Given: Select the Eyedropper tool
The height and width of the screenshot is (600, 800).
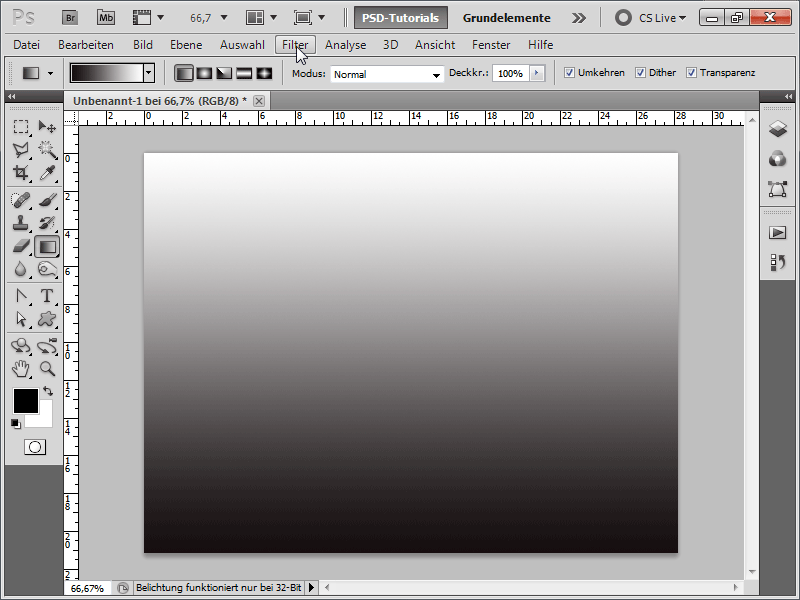Looking at the screenshot, I should (x=47, y=173).
